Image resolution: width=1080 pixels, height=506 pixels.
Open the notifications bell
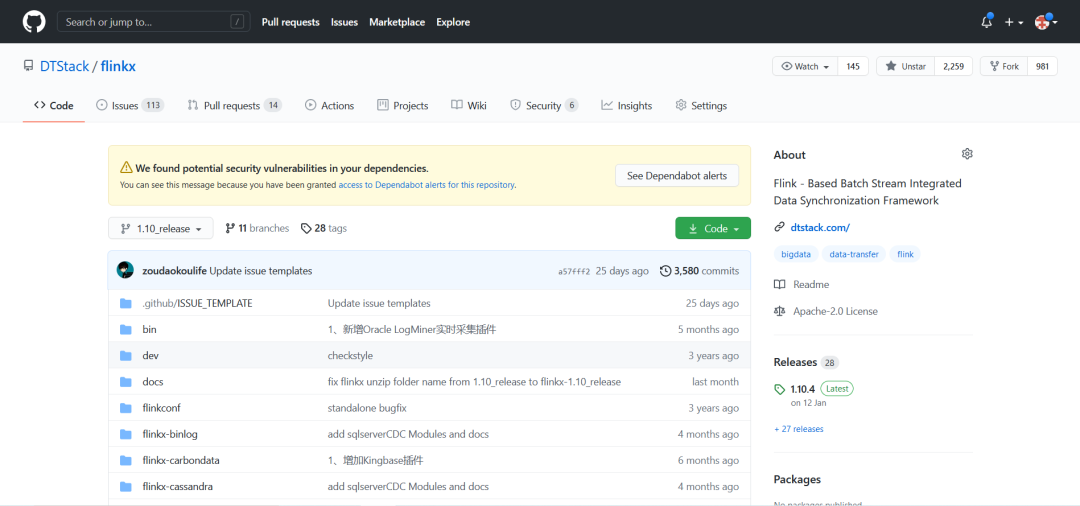[987, 21]
